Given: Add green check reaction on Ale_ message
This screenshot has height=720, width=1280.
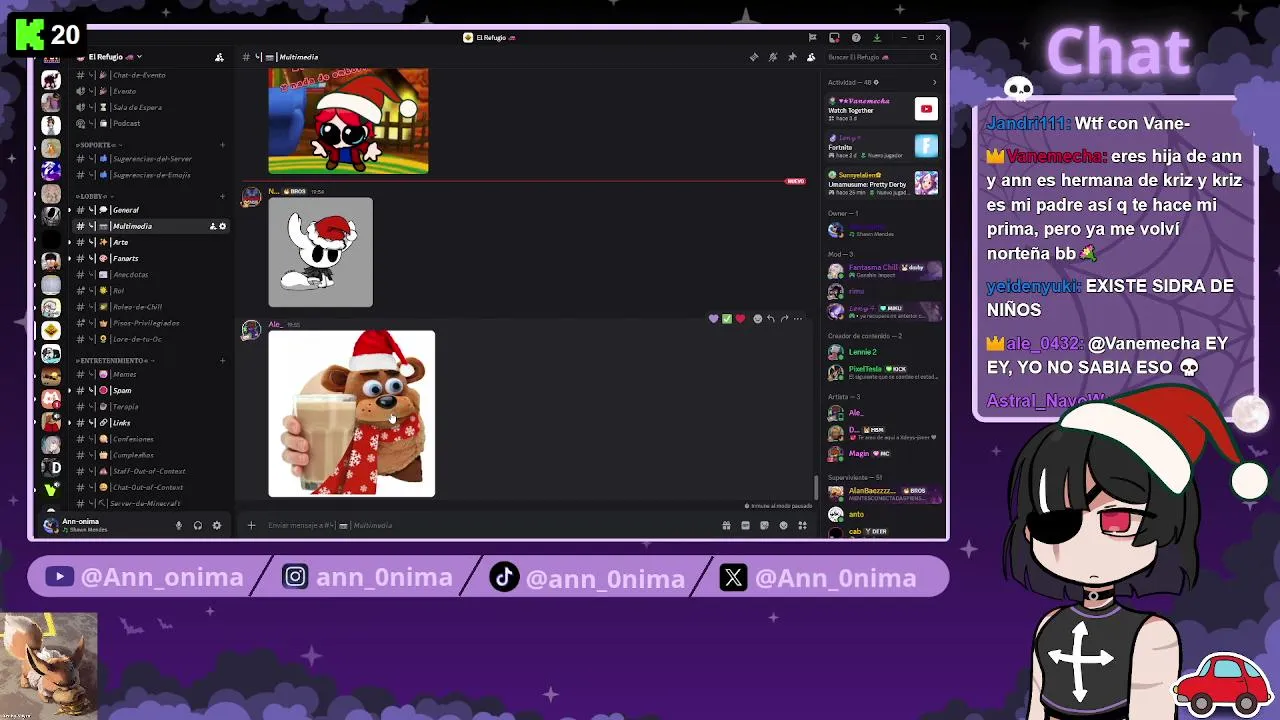Looking at the screenshot, I should click(x=727, y=318).
